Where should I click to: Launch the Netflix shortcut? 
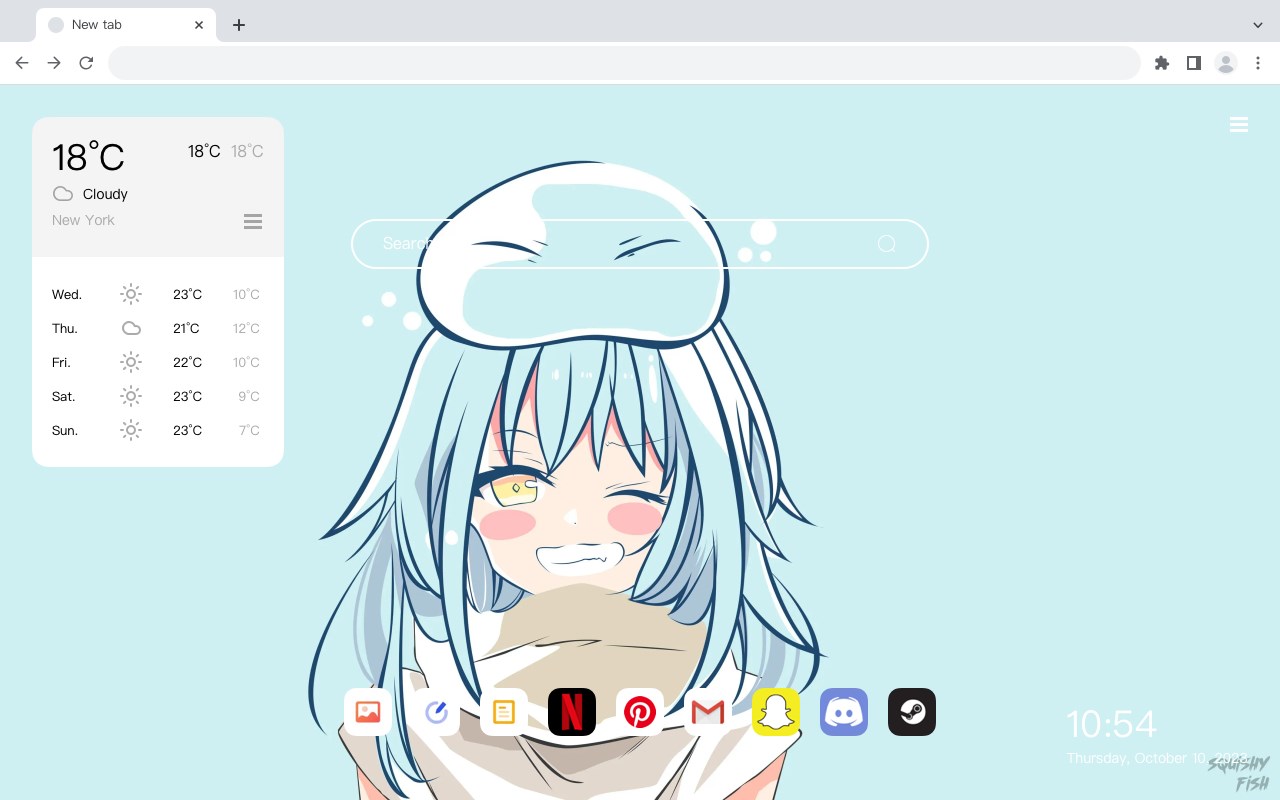pyautogui.click(x=572, y=712)
